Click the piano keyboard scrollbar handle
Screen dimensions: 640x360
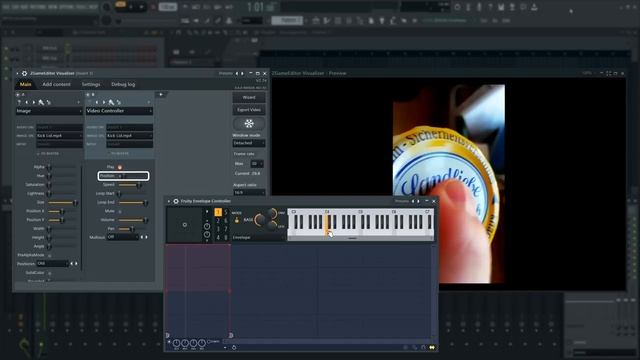(x=353, y=238)
